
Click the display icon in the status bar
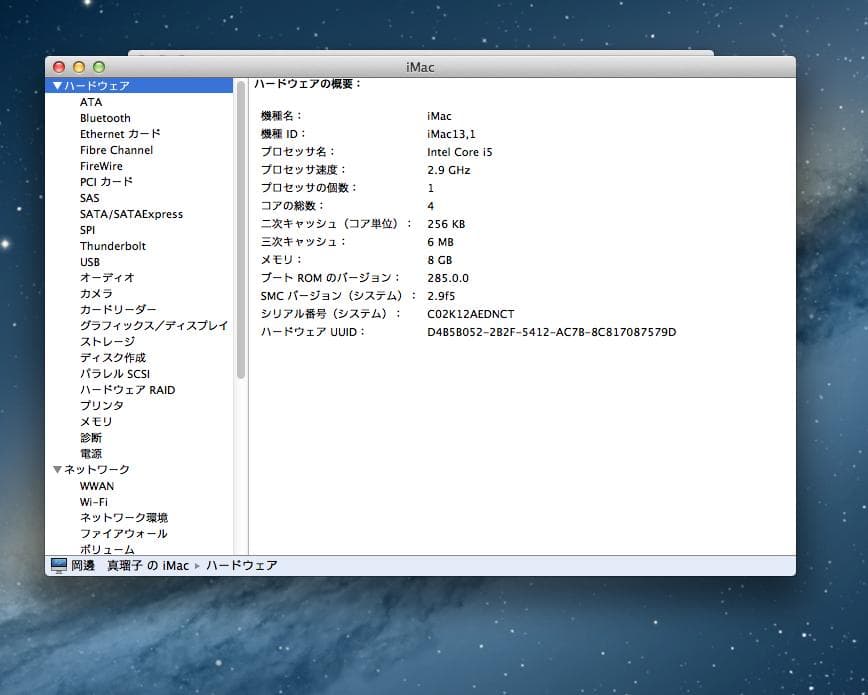point(57,565)
